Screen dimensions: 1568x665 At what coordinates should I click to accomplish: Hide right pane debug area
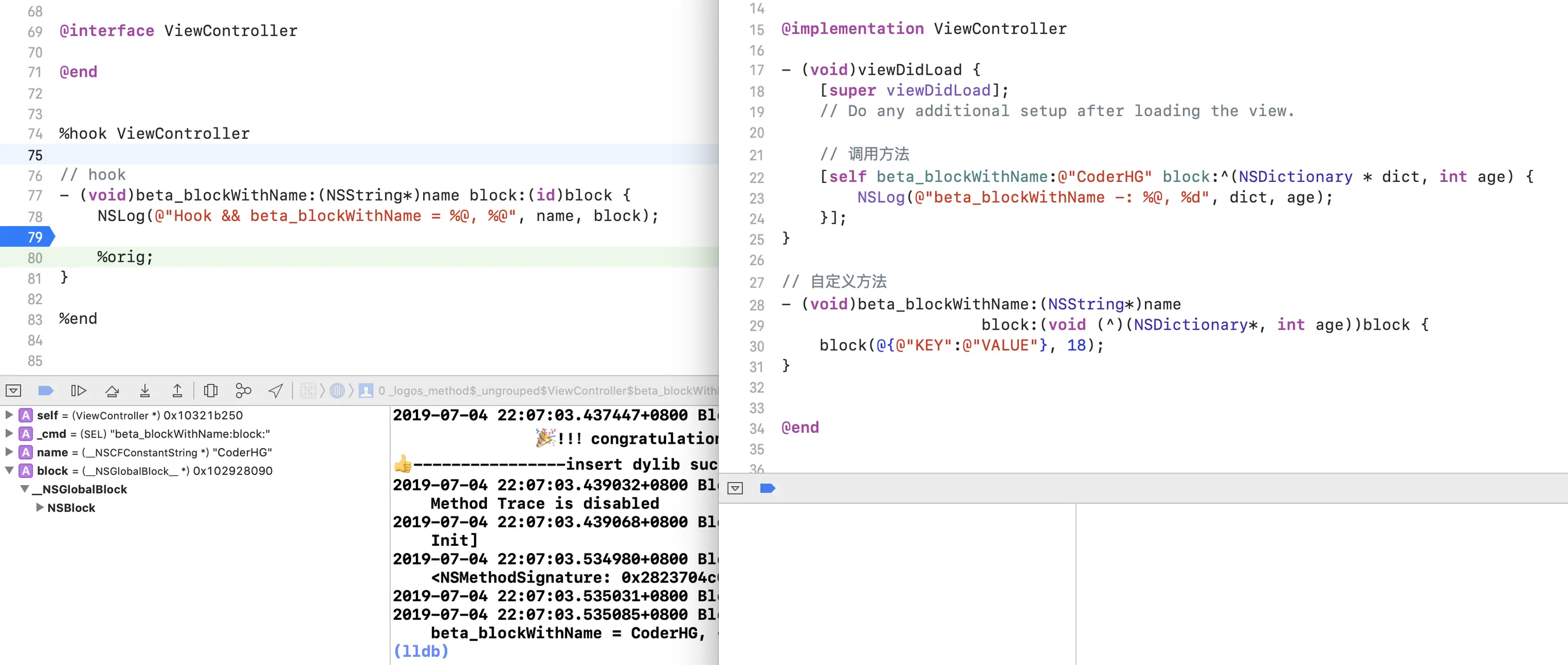point(735,488)
